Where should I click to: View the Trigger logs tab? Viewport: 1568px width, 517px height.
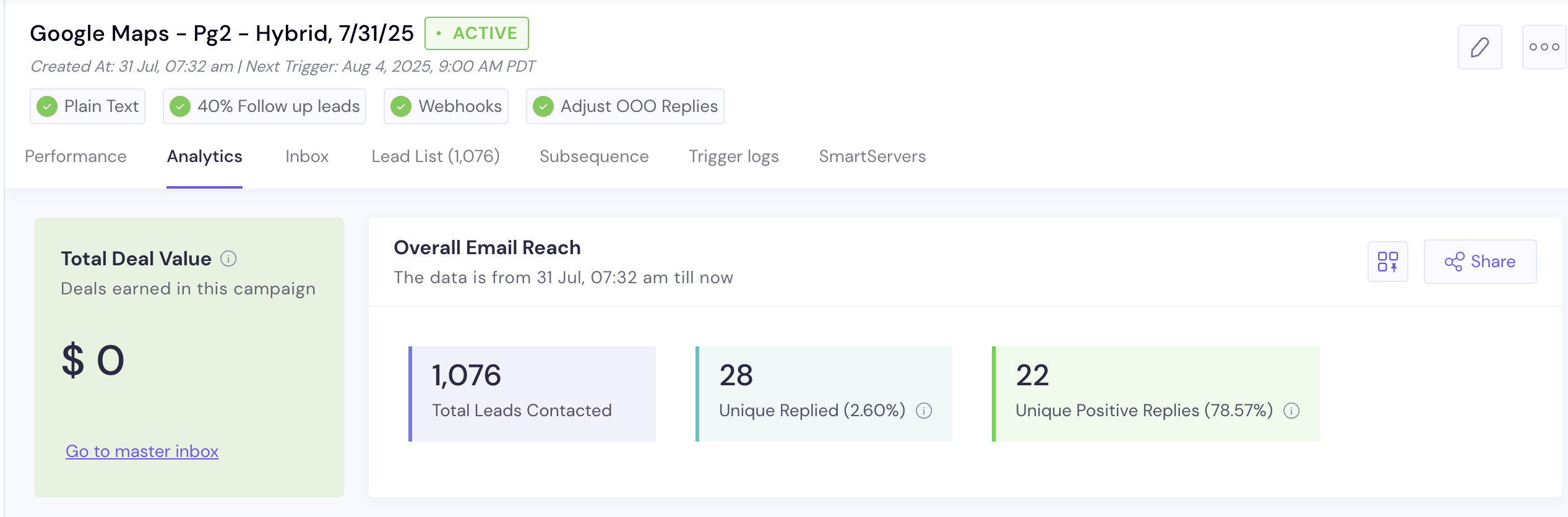tap(734, 156)
